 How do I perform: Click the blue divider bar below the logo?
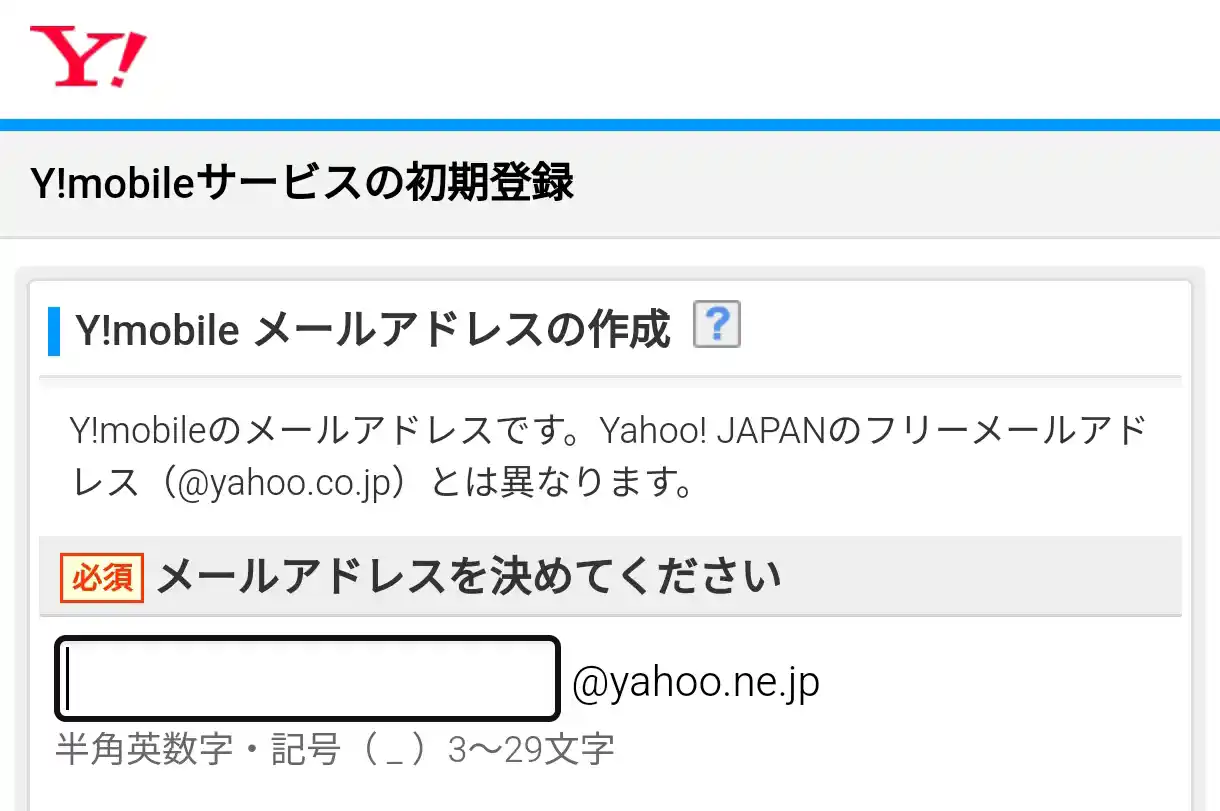[610, 122]
